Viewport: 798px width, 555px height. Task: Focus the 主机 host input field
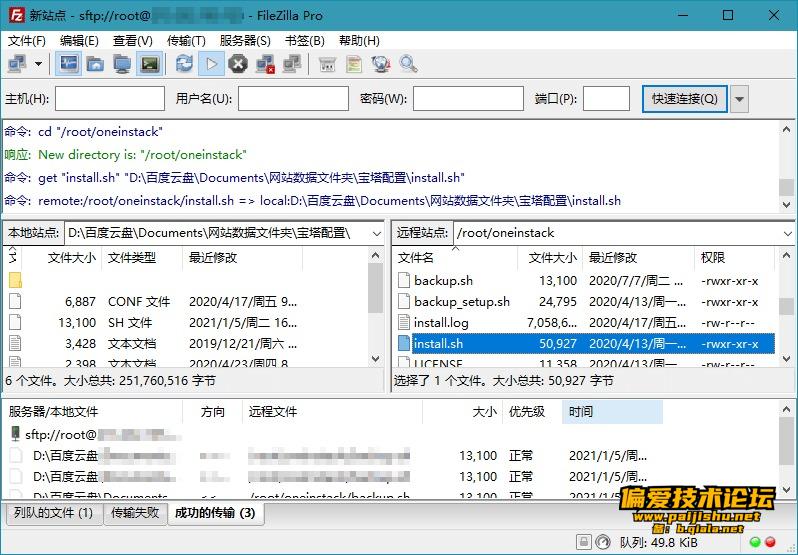(110, 98)
